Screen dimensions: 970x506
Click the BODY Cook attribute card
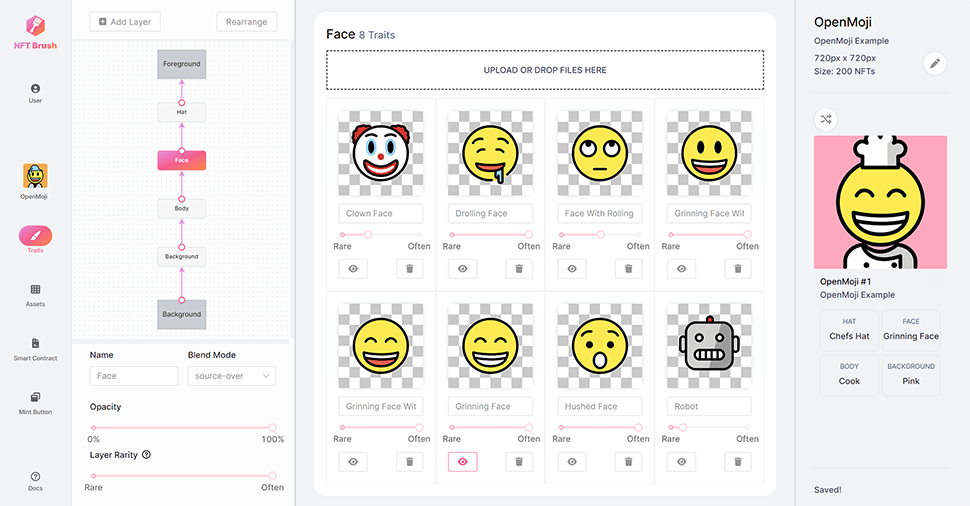(849, 375)
